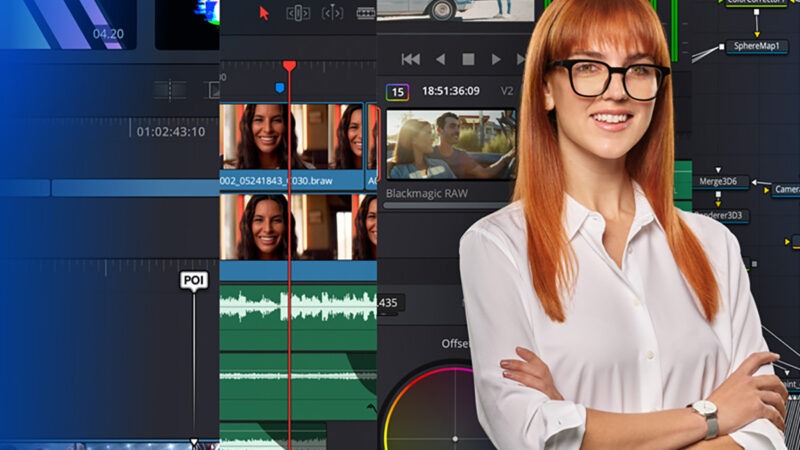
Task: Activate the dynamic trim mode tool
Action: coord(332,13)
